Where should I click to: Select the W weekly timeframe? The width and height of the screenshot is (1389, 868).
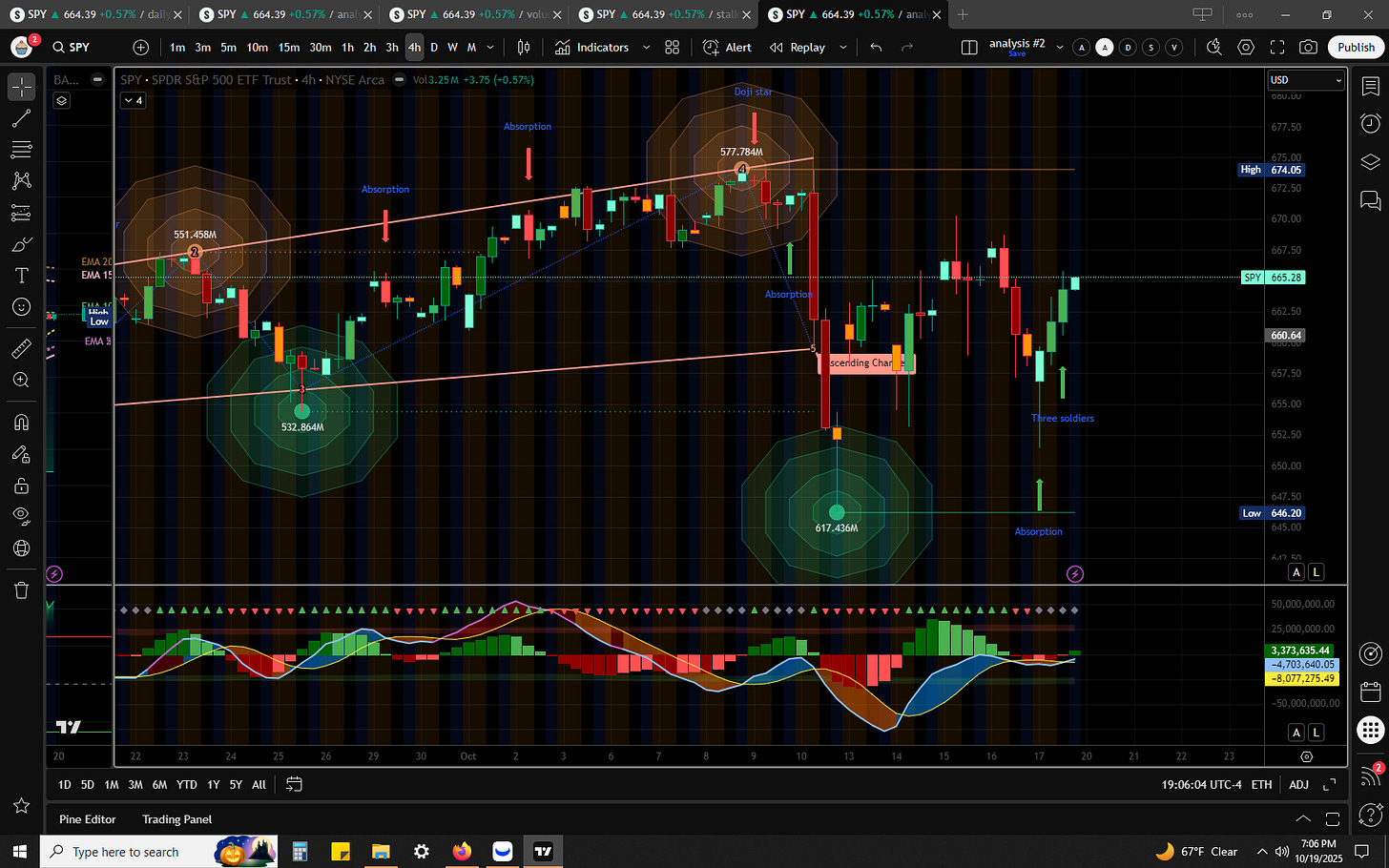coord(452,47)
